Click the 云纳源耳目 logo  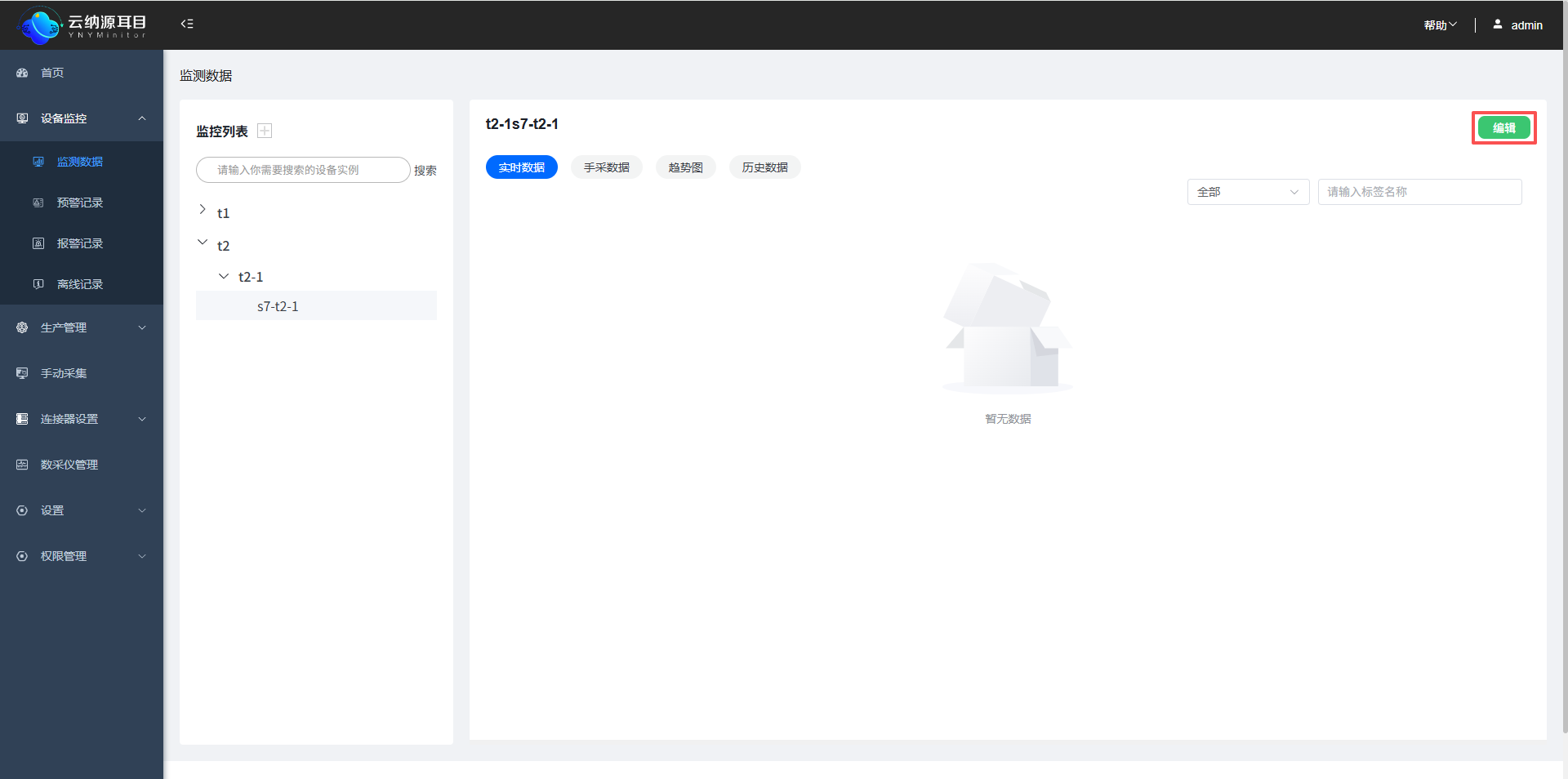coord(82,25)
